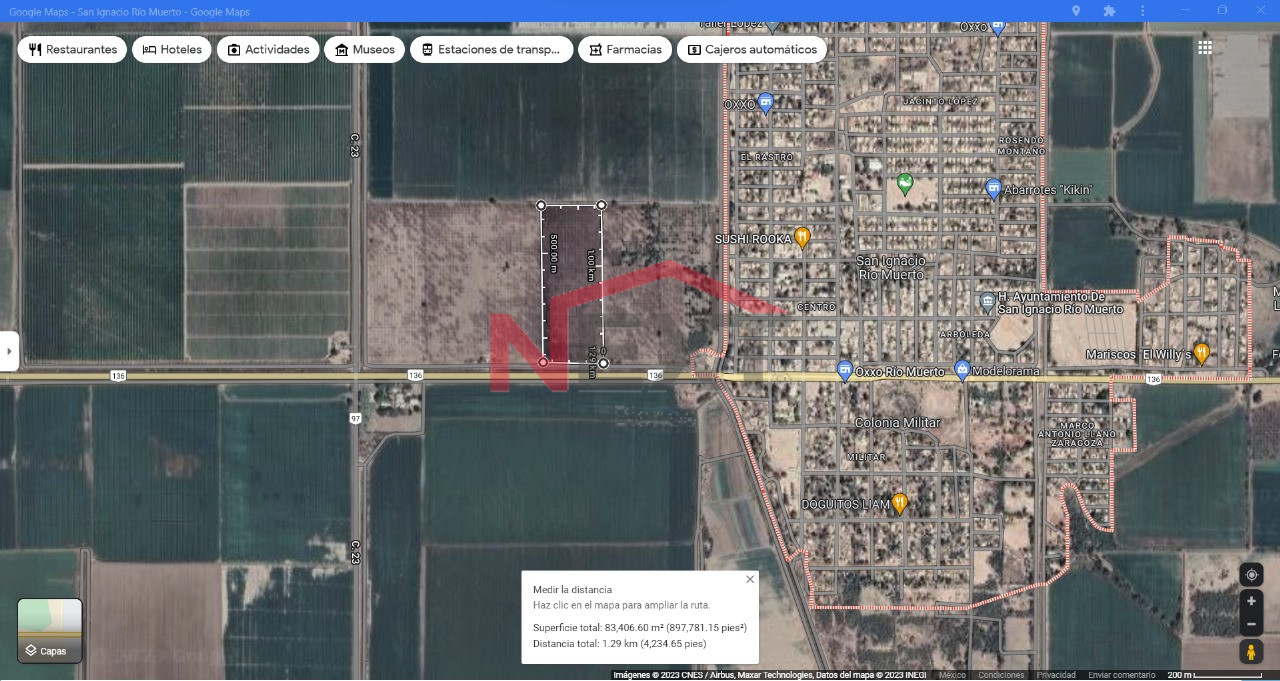
Task: Click the Modelorama shop pin
Action: [963, 370]
